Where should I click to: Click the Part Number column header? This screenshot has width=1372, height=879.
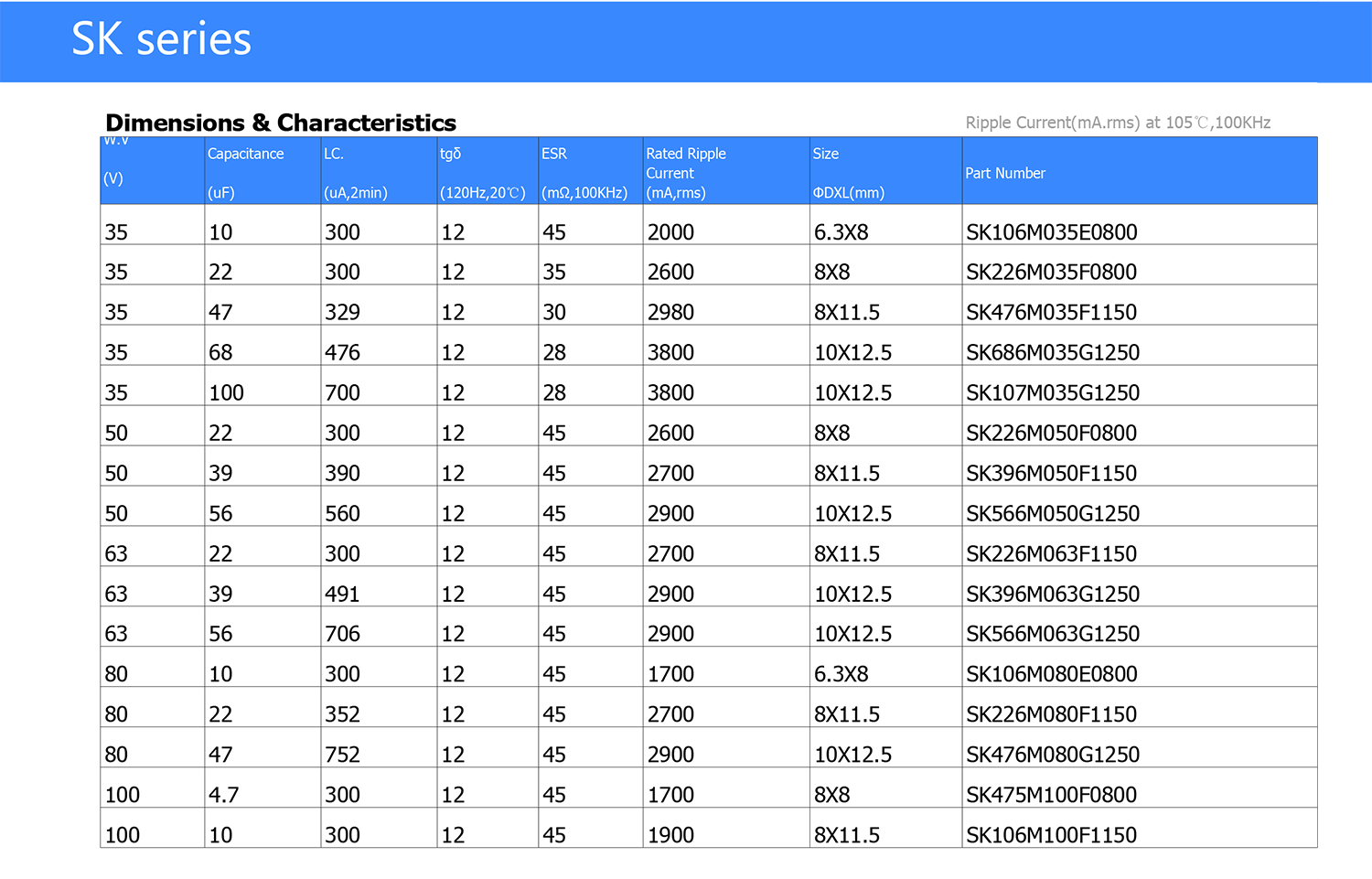click(x=1005, y=173)
